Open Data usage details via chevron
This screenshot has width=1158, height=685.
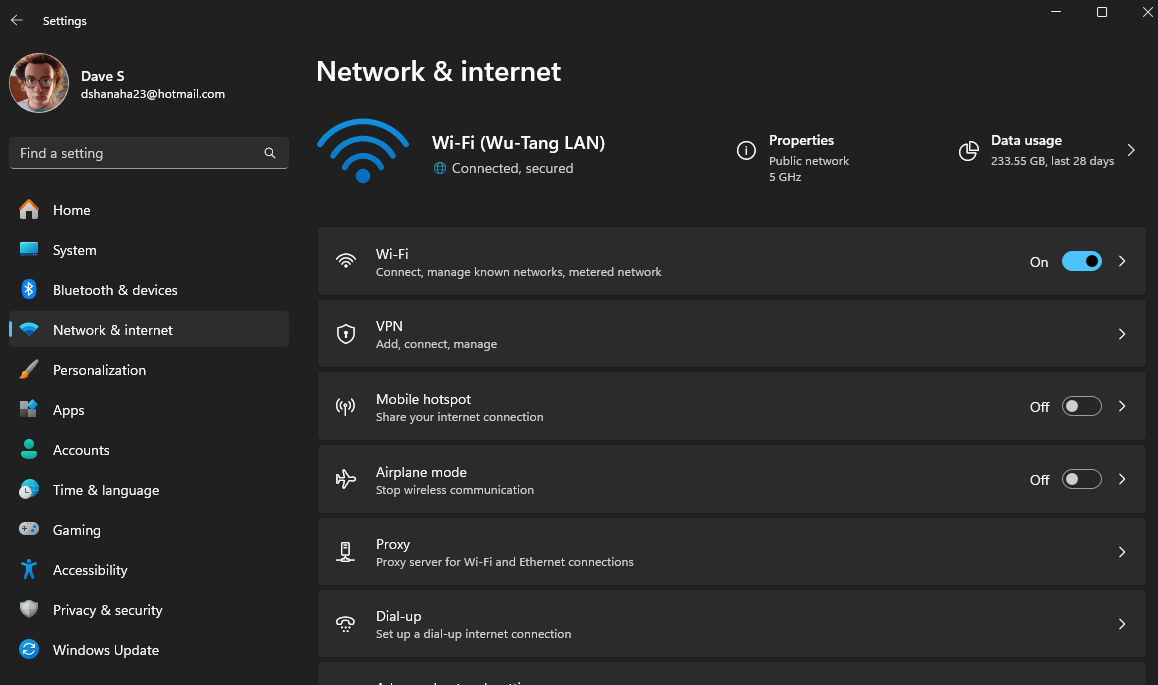tap(1131, 149)
